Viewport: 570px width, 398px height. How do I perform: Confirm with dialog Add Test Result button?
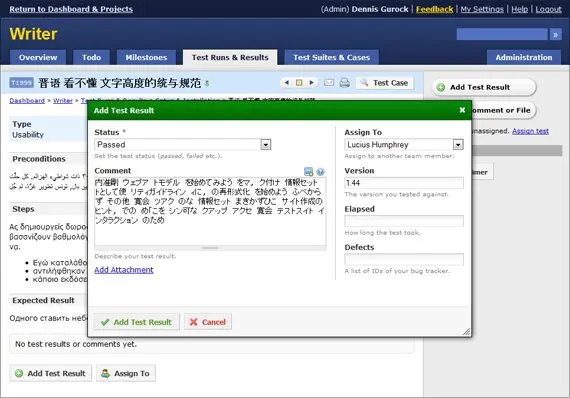point(137,322)
